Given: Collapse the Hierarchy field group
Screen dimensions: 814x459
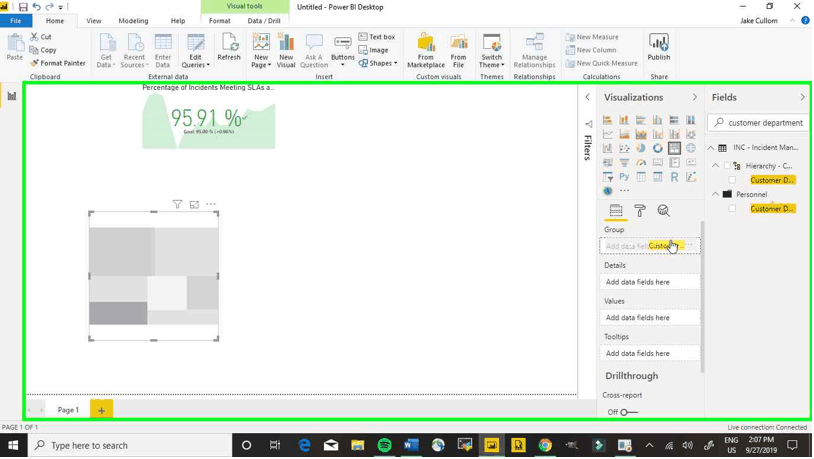Looking at the screenshot, I should click(715, 166).
